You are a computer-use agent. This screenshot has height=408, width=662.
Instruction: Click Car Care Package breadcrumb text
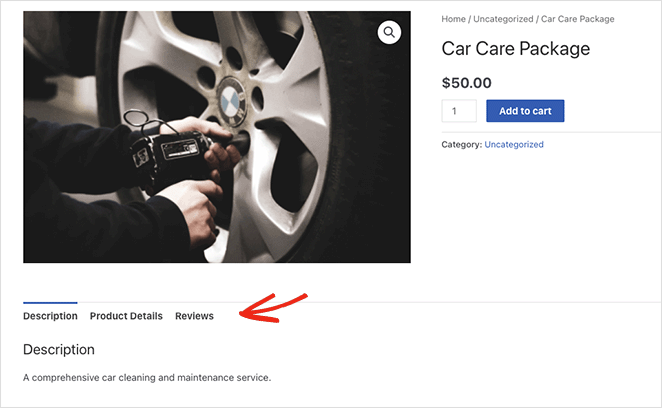tap(578, 19)
